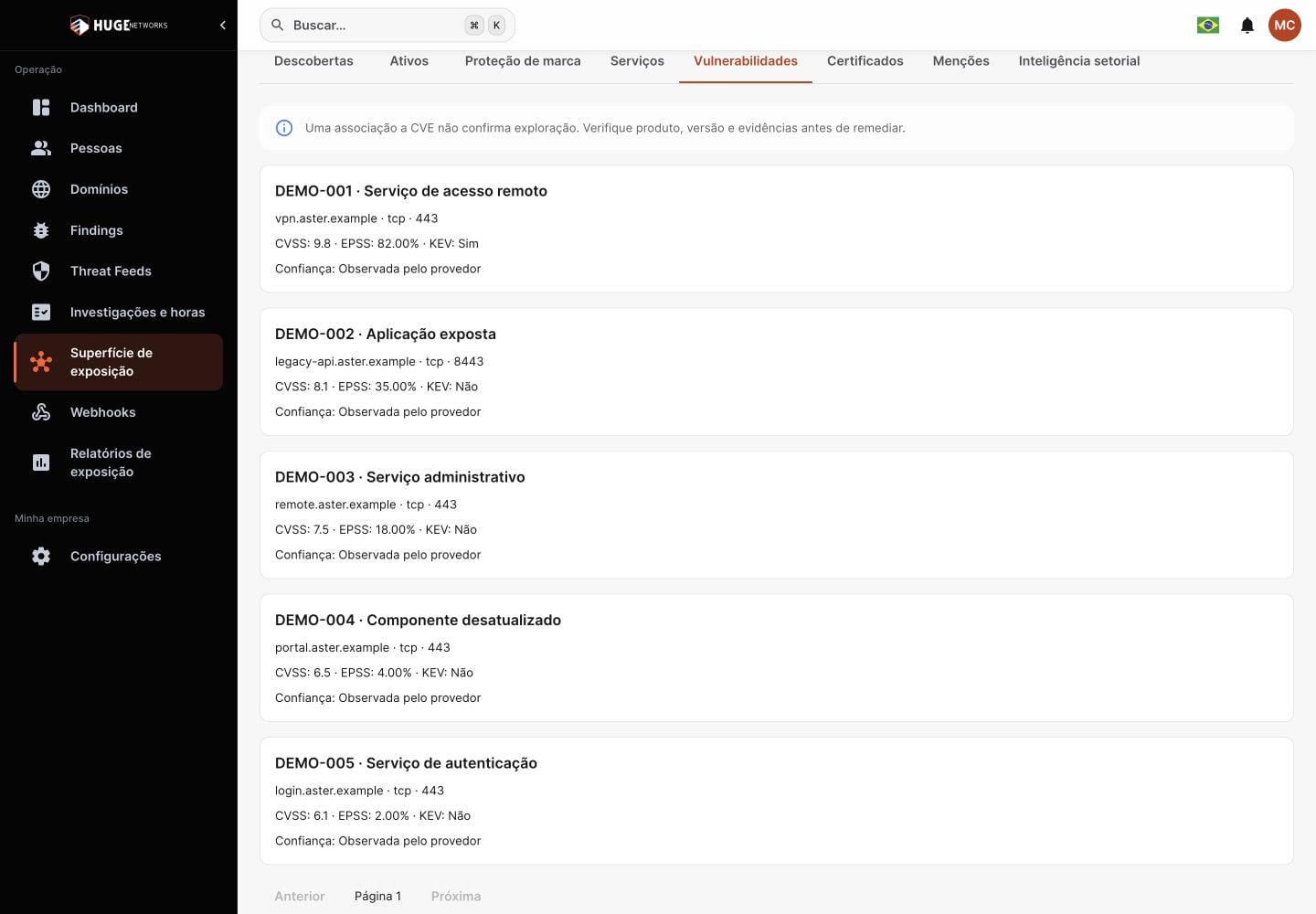
Task: Switch to the Menções tab
Action: [x=961, y=61]
